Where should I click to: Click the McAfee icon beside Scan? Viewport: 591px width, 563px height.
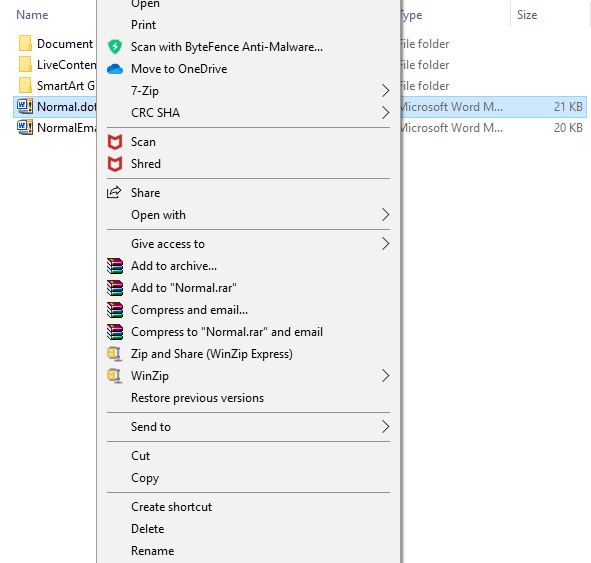tap(115, 142)
